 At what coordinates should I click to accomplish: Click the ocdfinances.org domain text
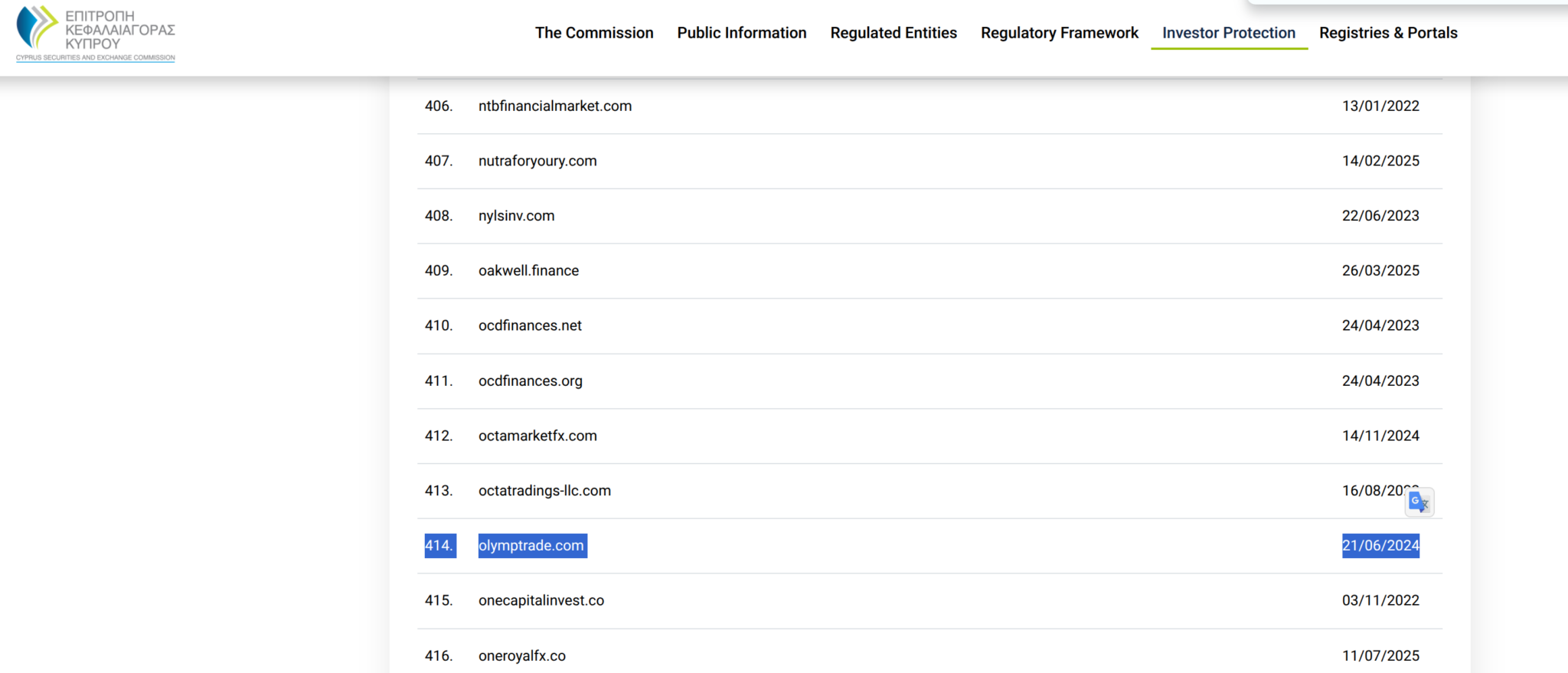[530, 381]
